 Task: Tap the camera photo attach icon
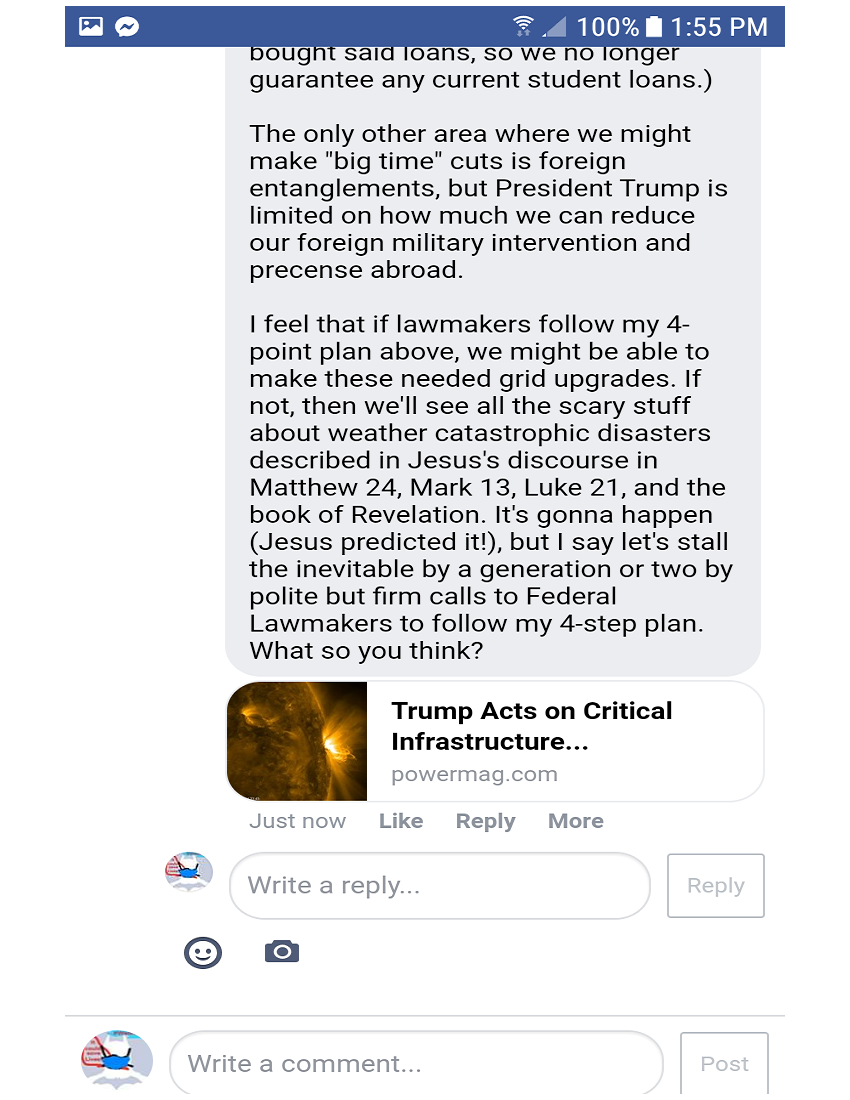tap(282, 951)
